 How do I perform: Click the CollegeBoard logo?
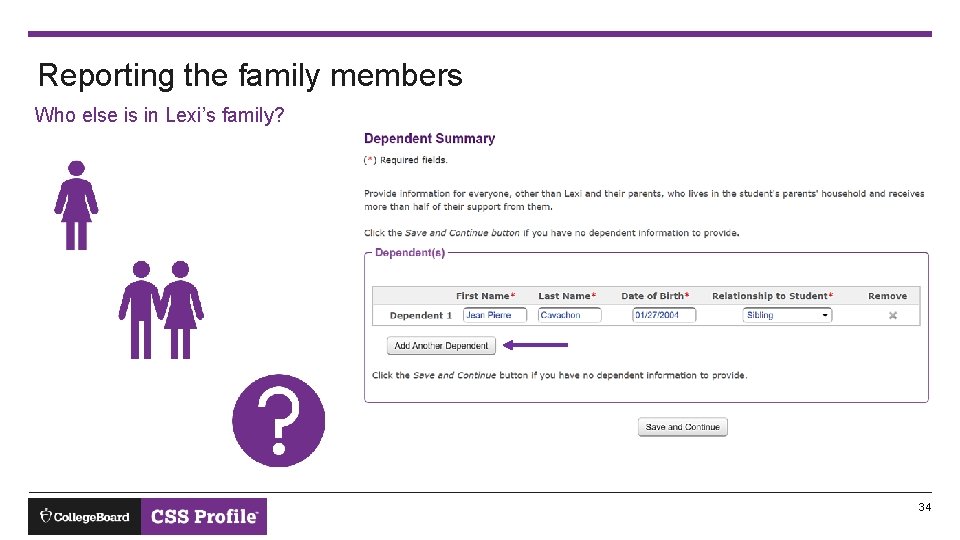[x=85, y=516]
